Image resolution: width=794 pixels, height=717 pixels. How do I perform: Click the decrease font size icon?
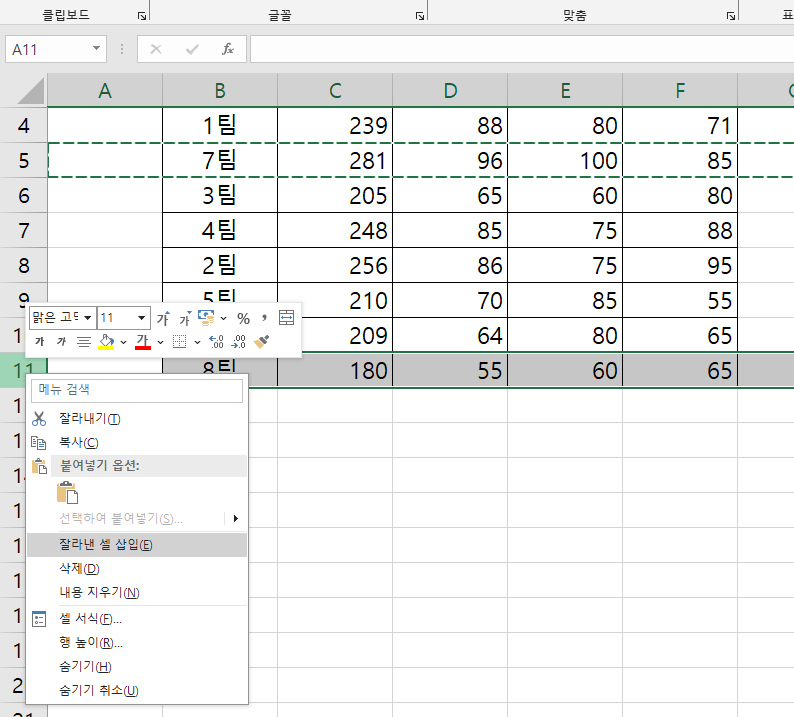(x=185, y=318)
